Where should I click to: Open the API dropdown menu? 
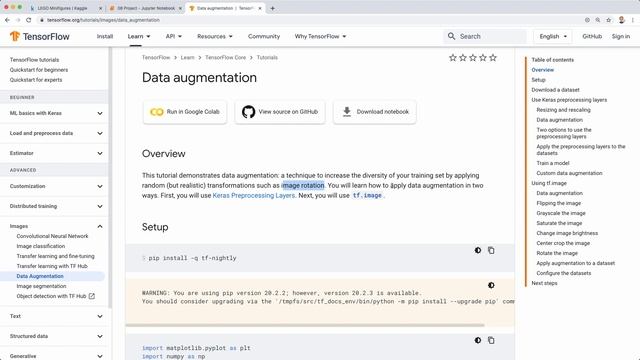(173, 36)
